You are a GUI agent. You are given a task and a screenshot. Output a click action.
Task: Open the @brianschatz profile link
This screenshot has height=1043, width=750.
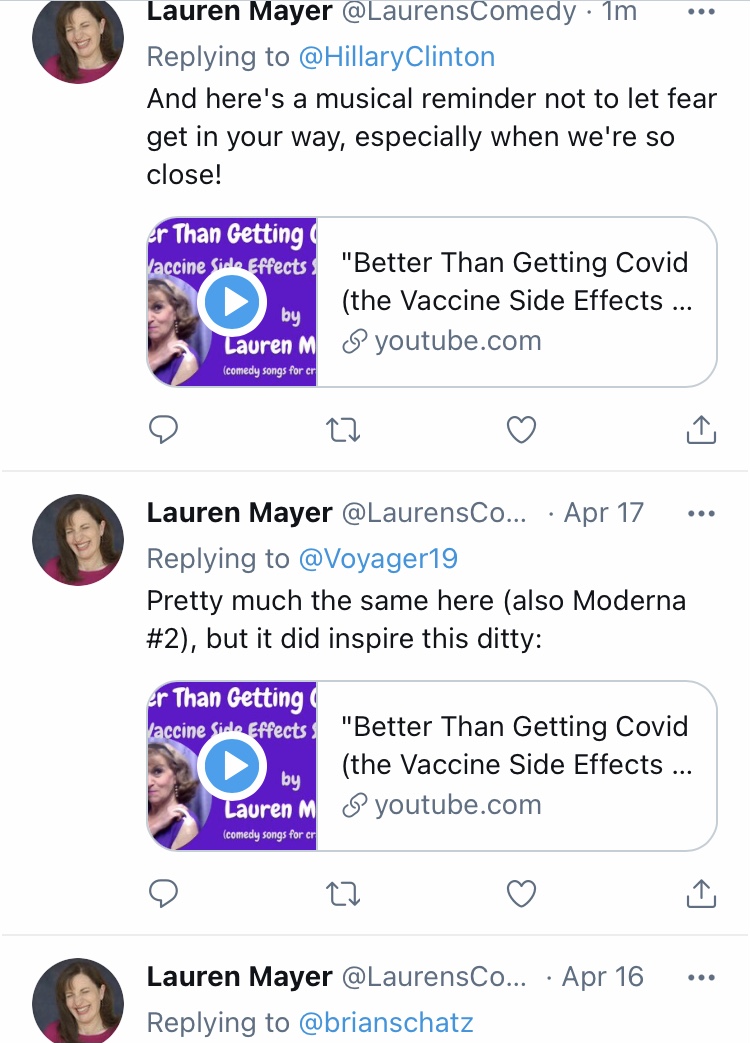click(386, 1022)
